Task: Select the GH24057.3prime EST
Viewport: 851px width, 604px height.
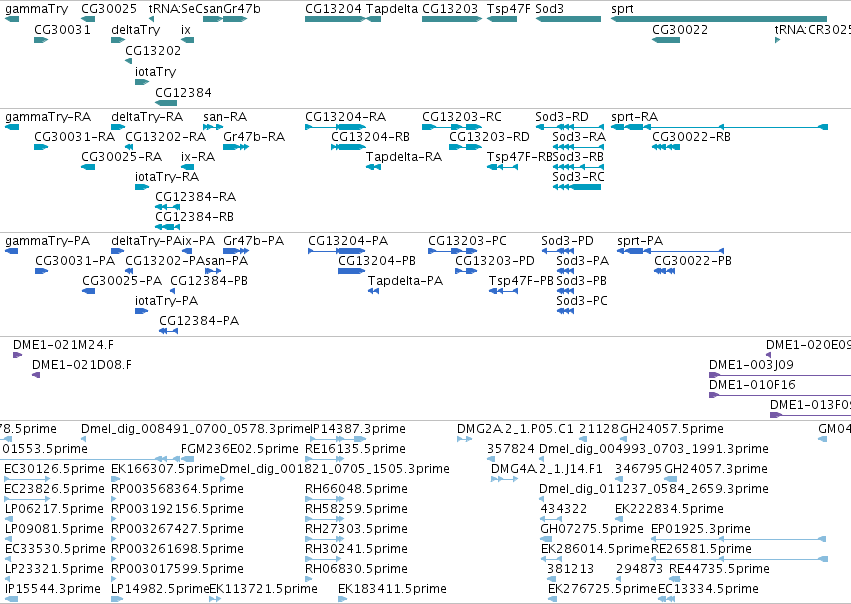Action: (671, 479)
